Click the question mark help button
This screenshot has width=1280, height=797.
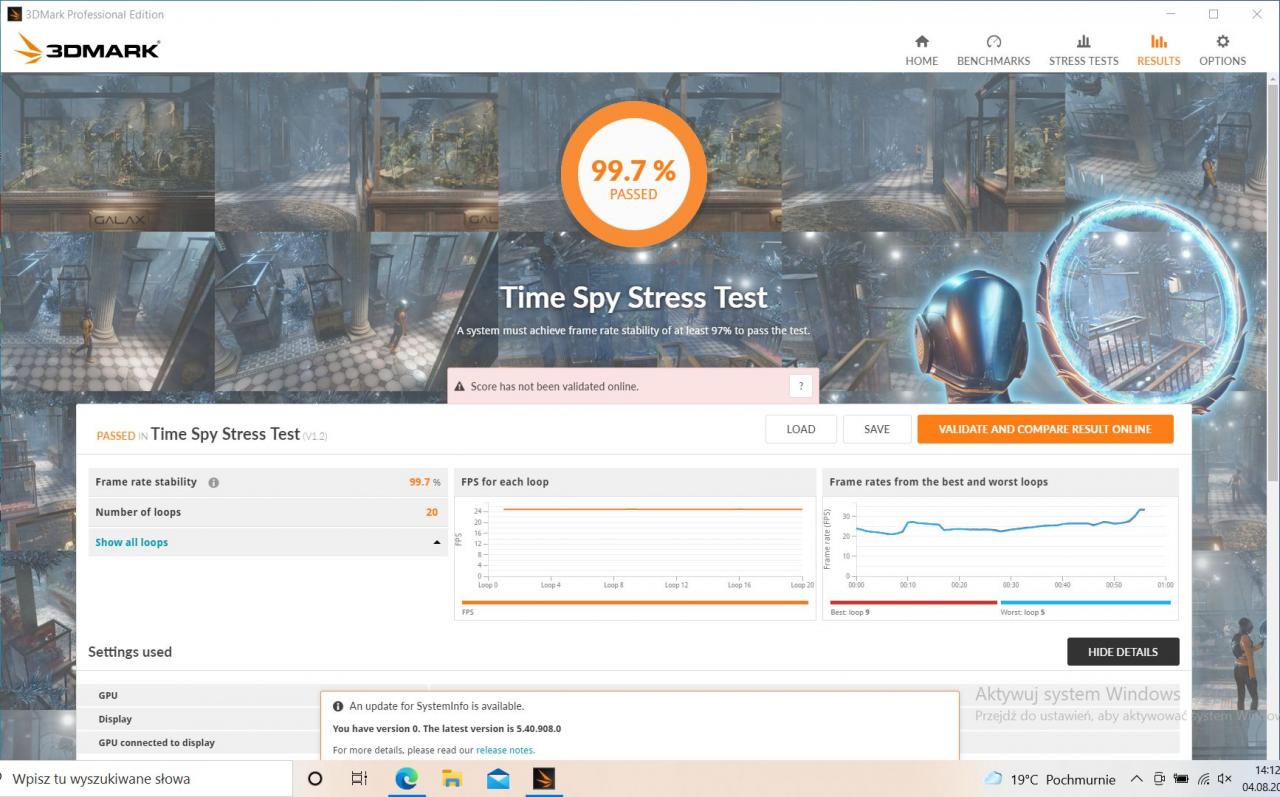(800, 387)
